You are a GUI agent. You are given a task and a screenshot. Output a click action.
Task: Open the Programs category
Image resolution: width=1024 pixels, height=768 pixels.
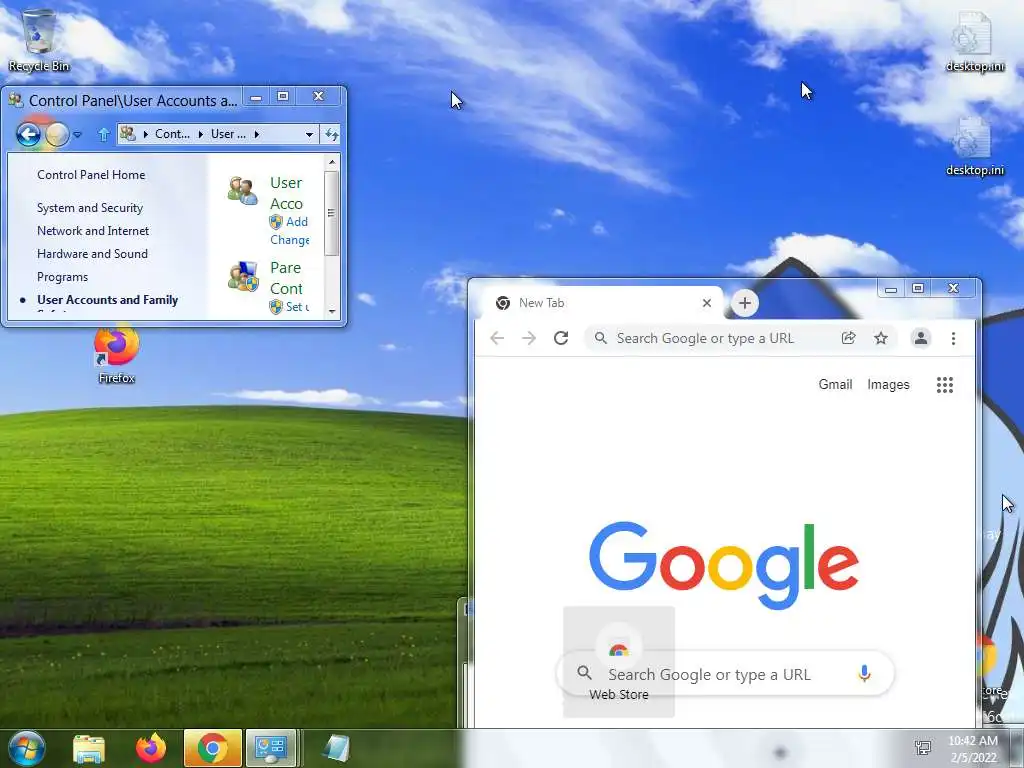62,277
